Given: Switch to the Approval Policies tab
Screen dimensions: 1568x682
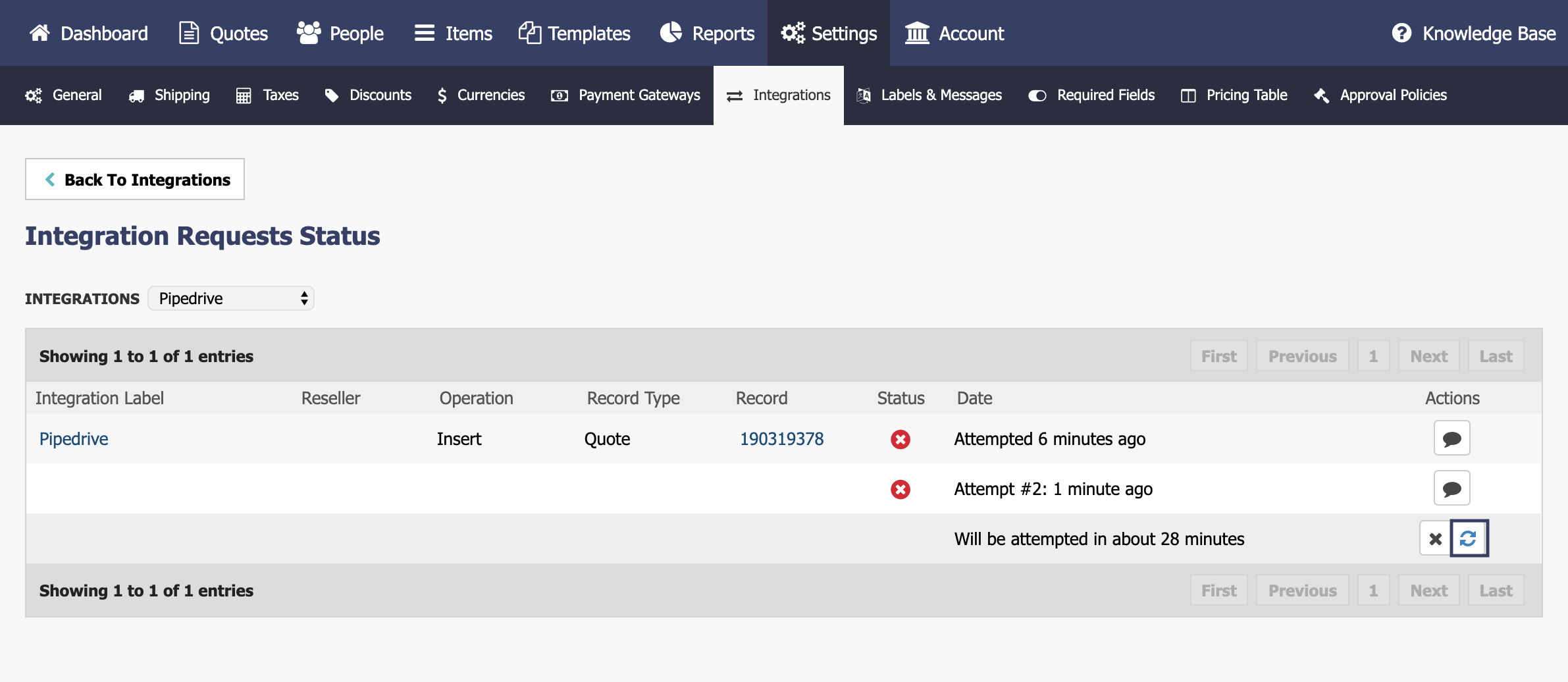Looking at the screenshot, I should tap(1380, 95).
